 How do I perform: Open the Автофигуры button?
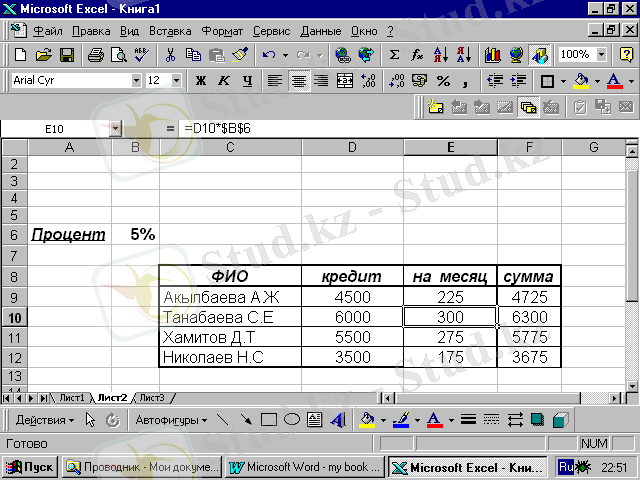[170, 420]
